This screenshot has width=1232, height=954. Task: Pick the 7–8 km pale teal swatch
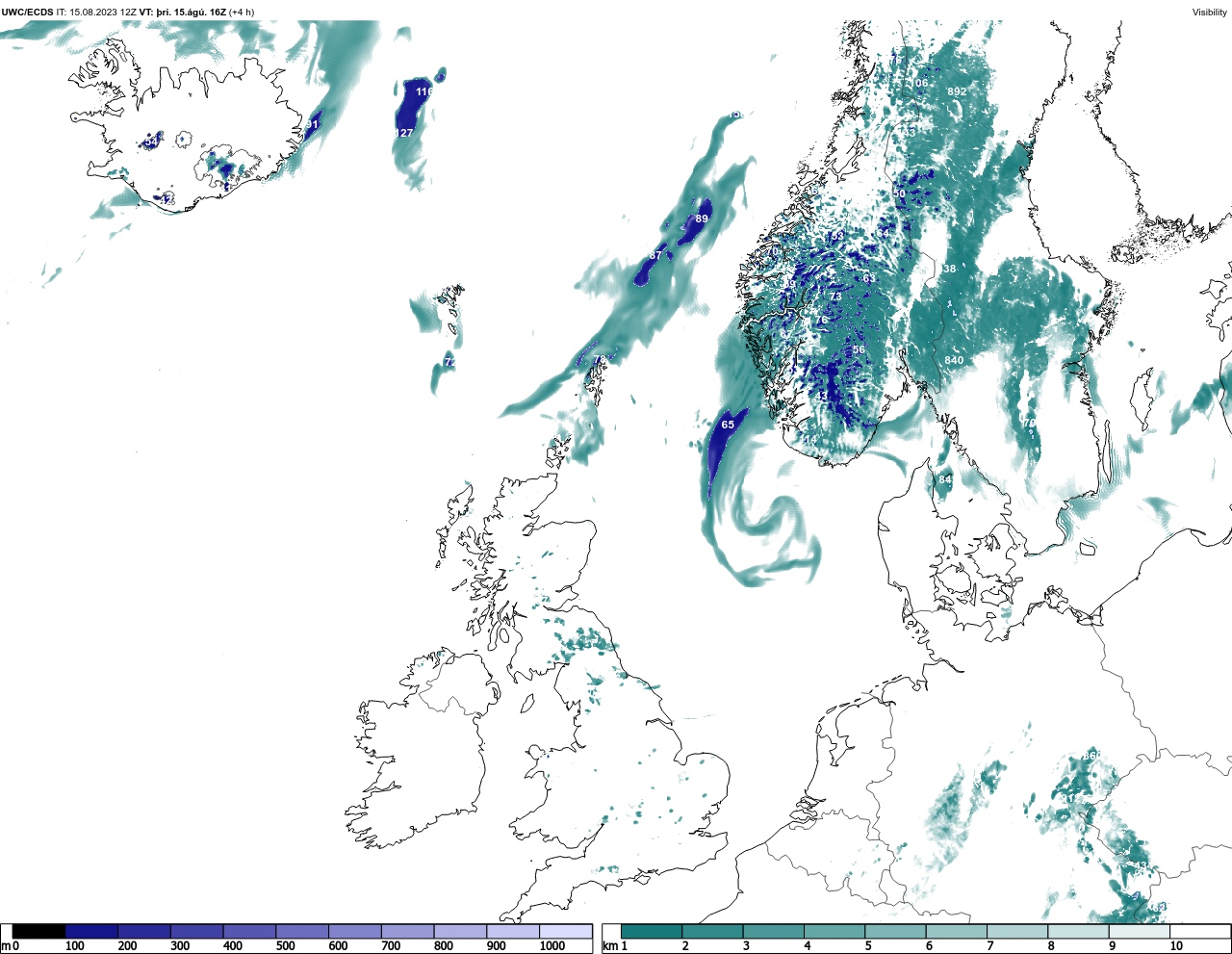pos(1017,932)
